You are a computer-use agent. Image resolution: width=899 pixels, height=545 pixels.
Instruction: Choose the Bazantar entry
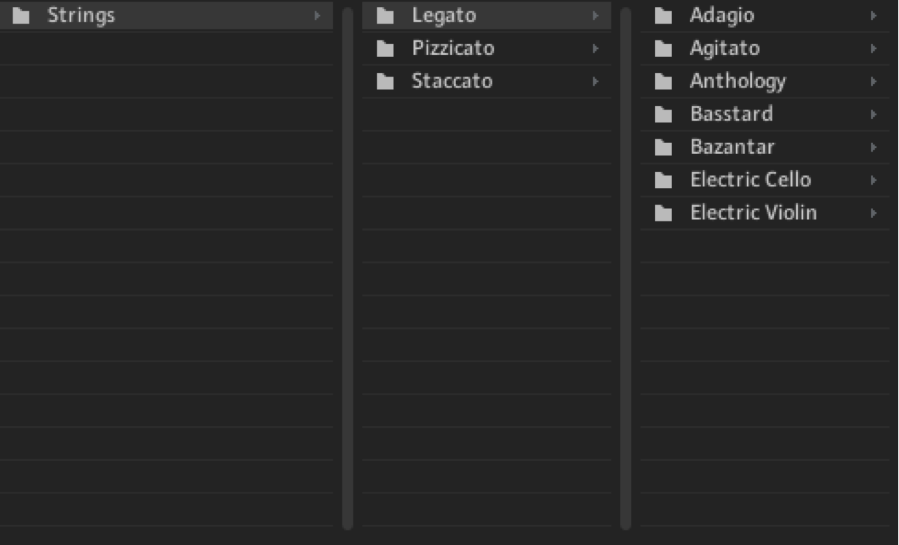[x=765, y=147]
